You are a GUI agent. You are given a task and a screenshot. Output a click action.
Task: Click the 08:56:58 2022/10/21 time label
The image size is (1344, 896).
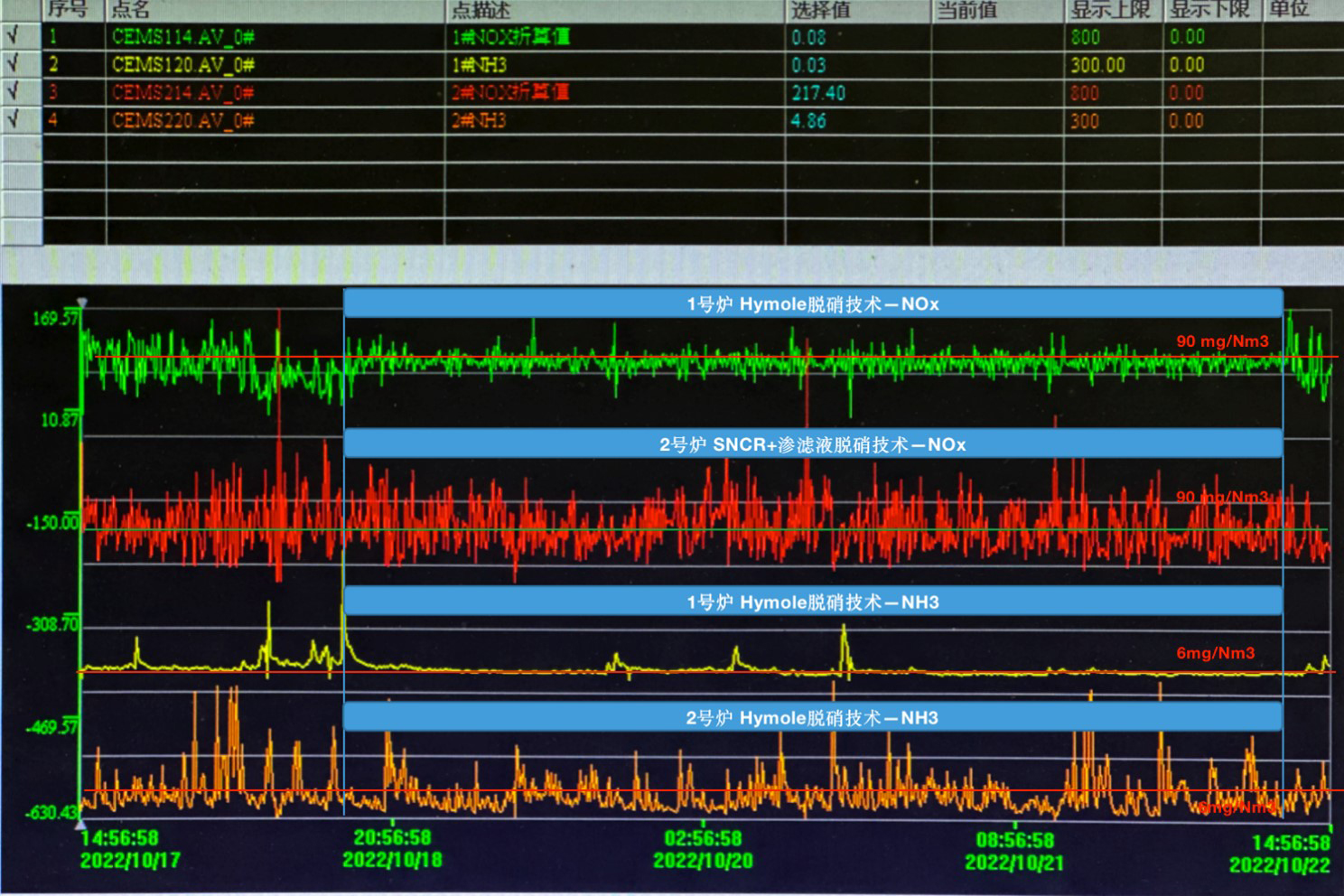tap(1014, 852)
